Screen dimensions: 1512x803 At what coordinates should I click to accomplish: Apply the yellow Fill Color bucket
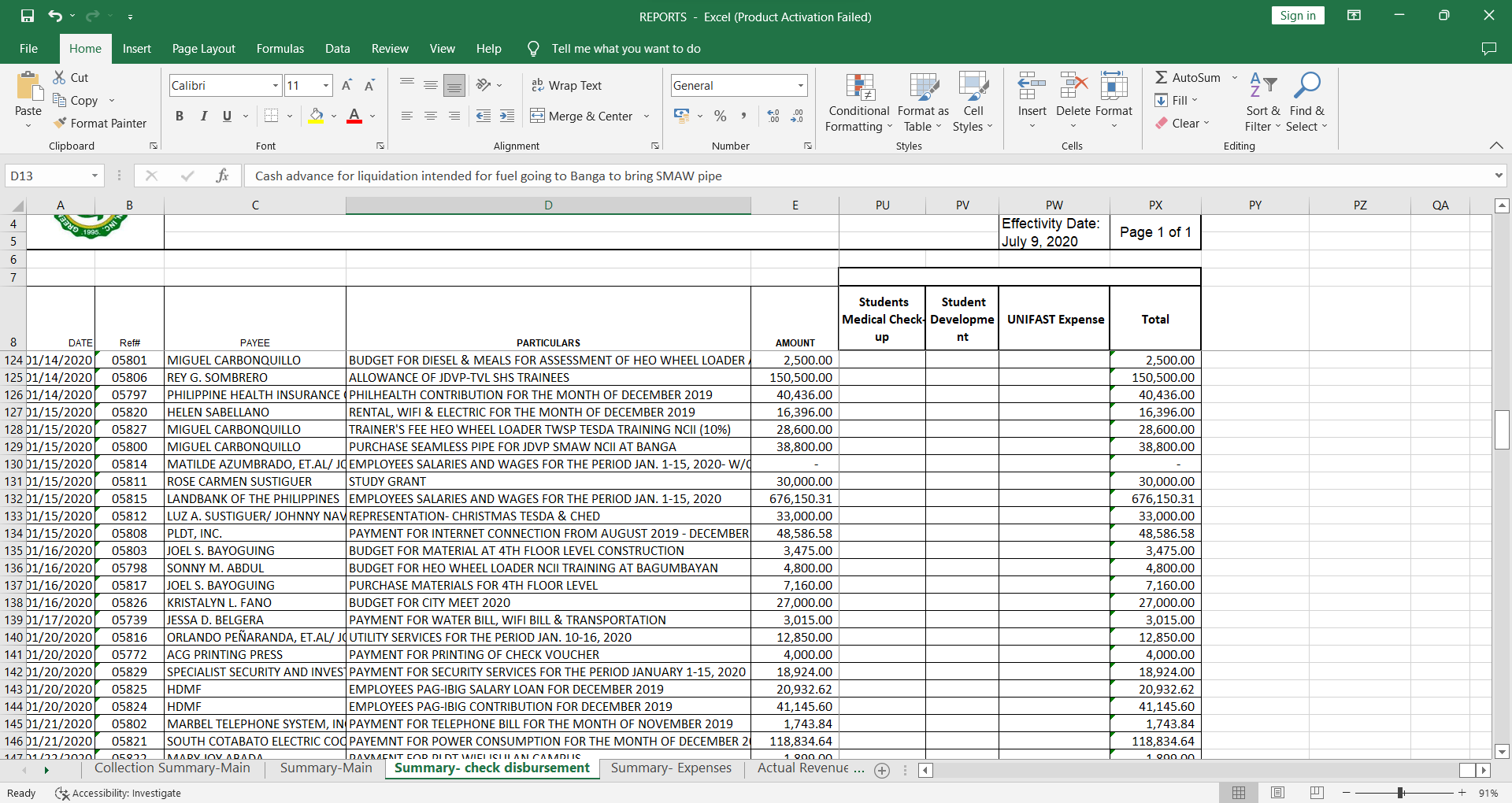pos(317,116)
